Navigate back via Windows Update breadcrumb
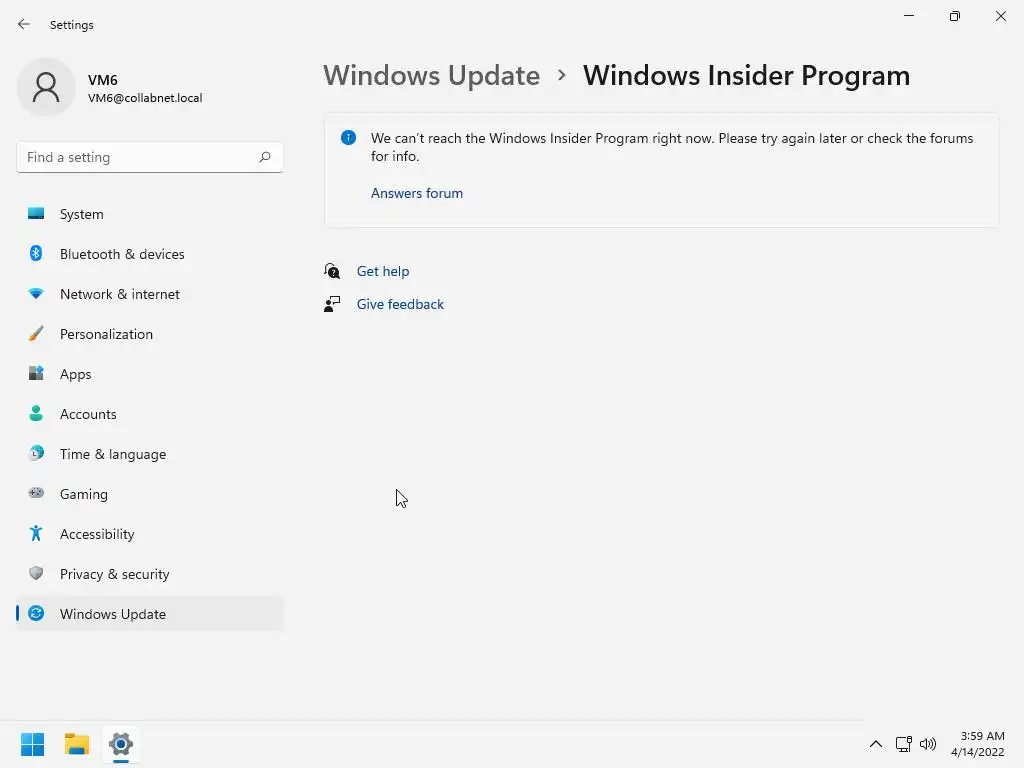The height and width of the screenshot is (768, 1024). click(x=432, y=75)
